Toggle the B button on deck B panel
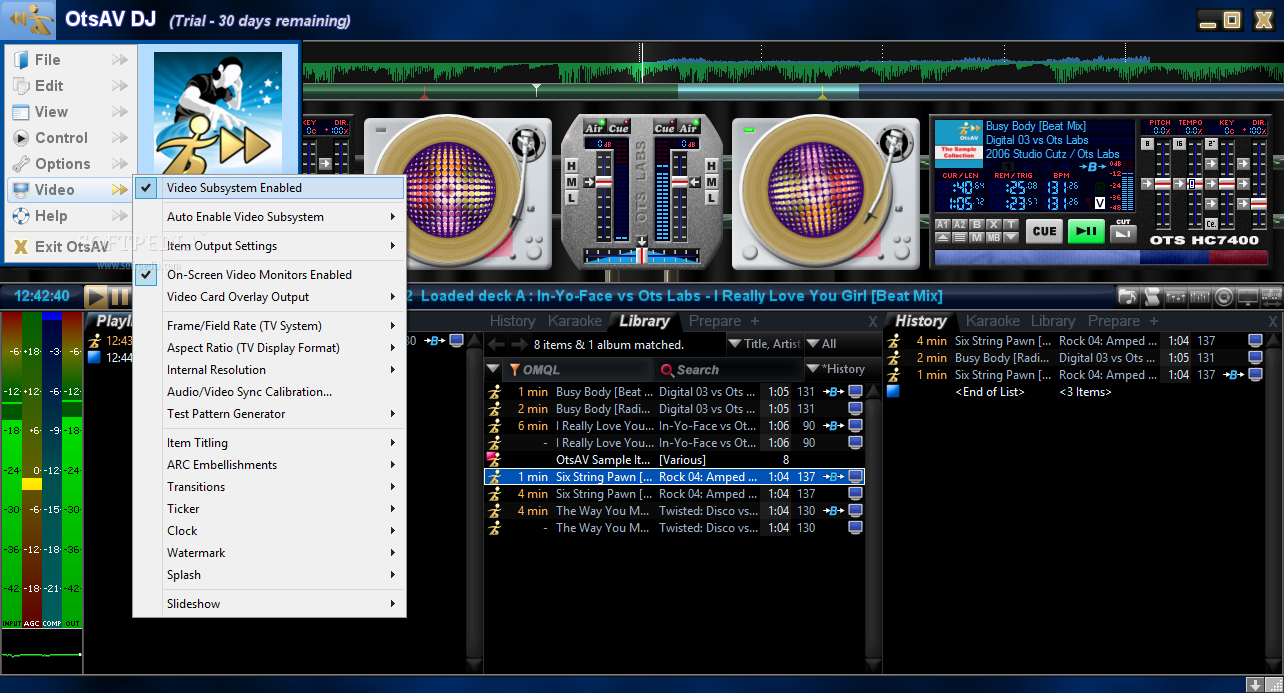 [x=977, y=225]
